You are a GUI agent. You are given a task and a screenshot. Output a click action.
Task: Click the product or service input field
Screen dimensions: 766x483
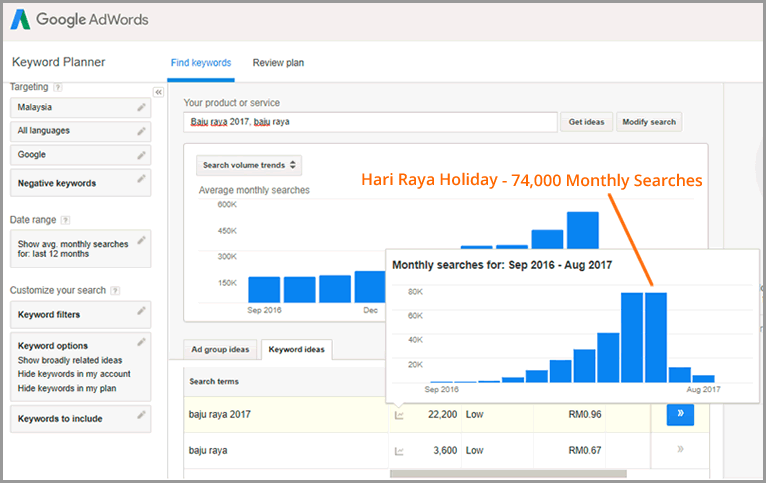pyautogui.click(x=370, y=122)
